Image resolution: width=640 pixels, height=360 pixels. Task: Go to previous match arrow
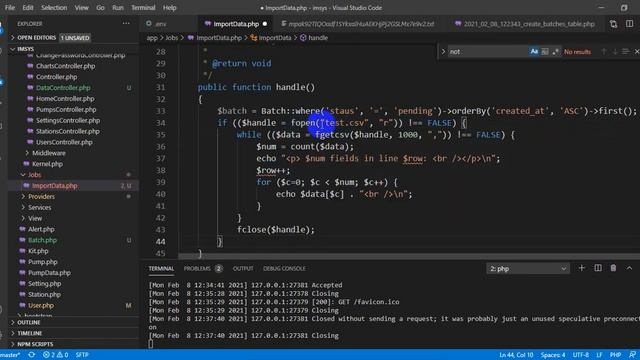pyautogui.click(x=604, y=51)
